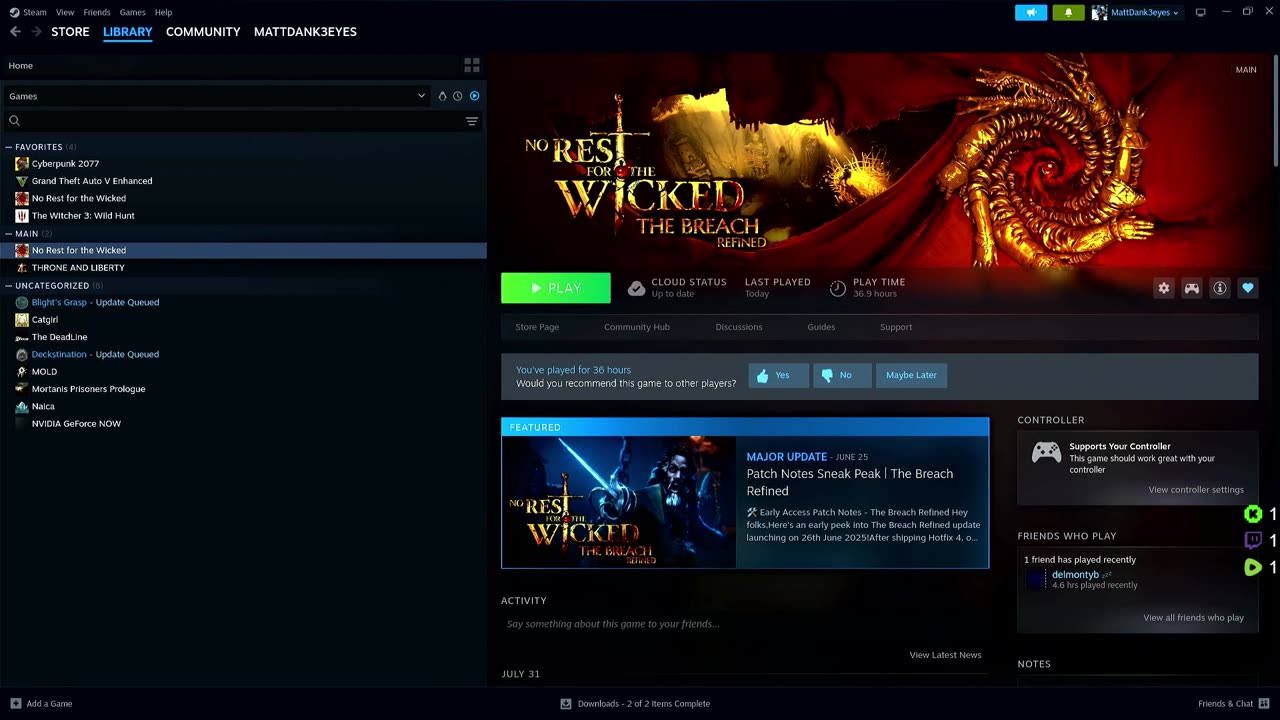Open the MattDank3eyes account dropdown
The image size is (1280, 720).
(1135, 12)
